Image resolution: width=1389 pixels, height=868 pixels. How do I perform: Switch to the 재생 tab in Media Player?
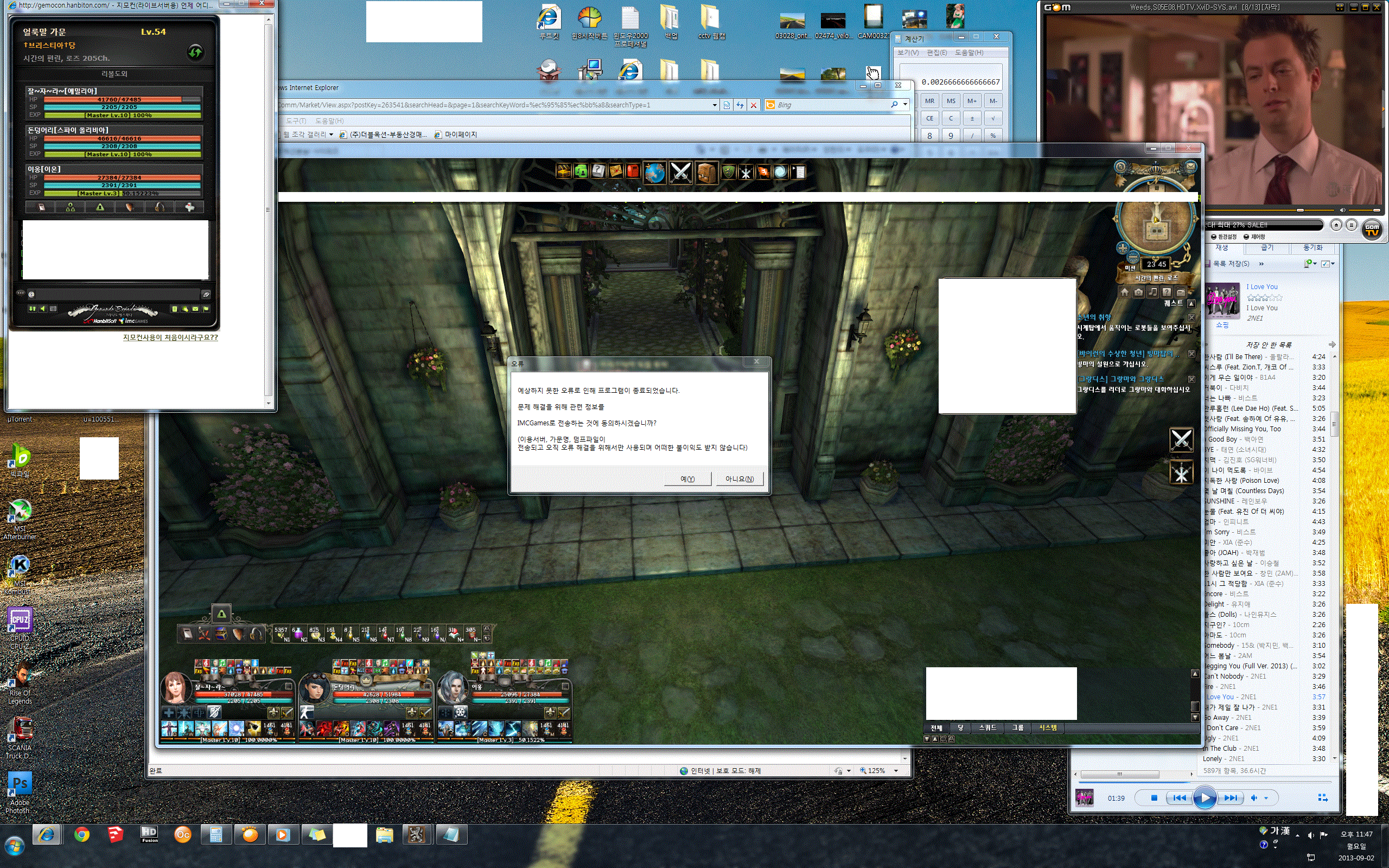(1221, 248)
